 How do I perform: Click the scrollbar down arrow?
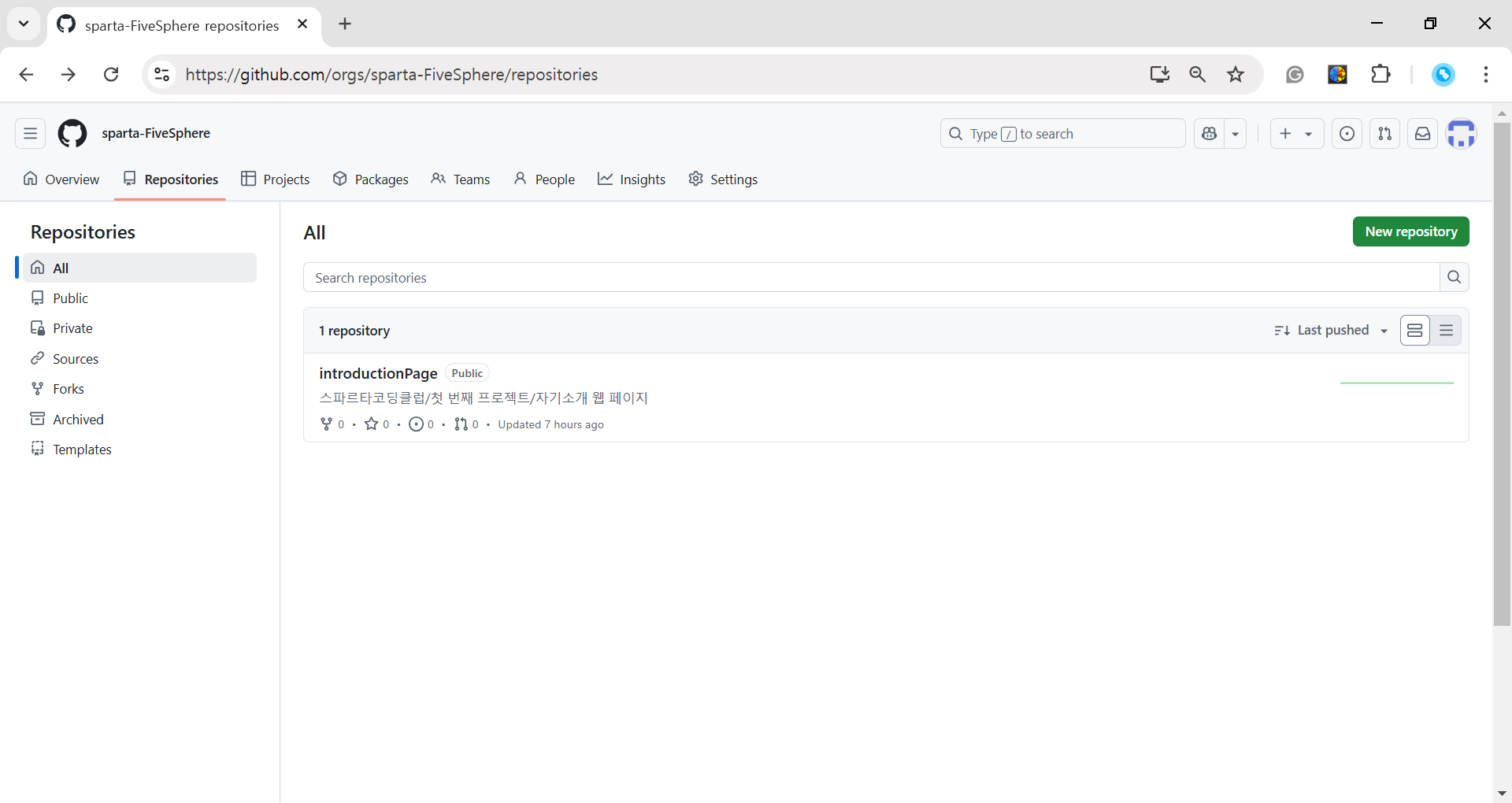(1502, 794)
